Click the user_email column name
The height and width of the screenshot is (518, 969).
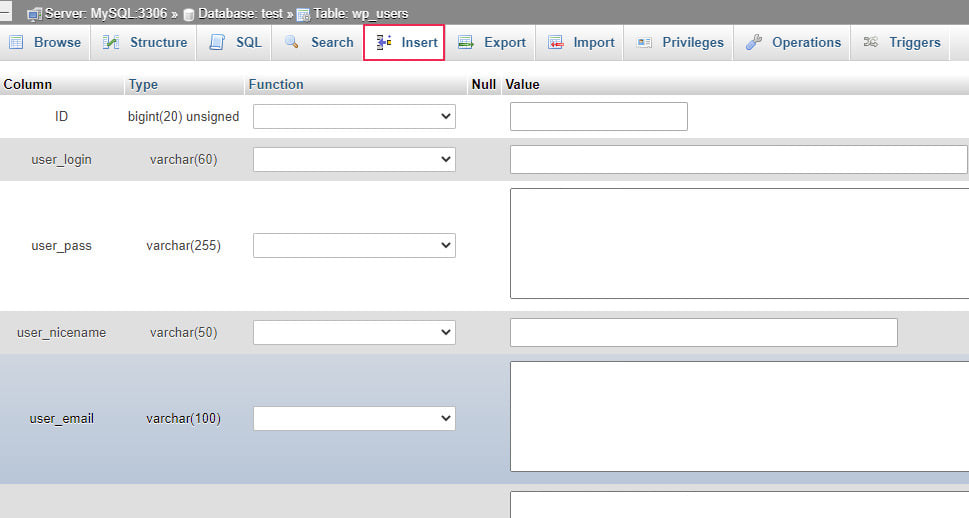pyautogui.click(x=61, y=418)
